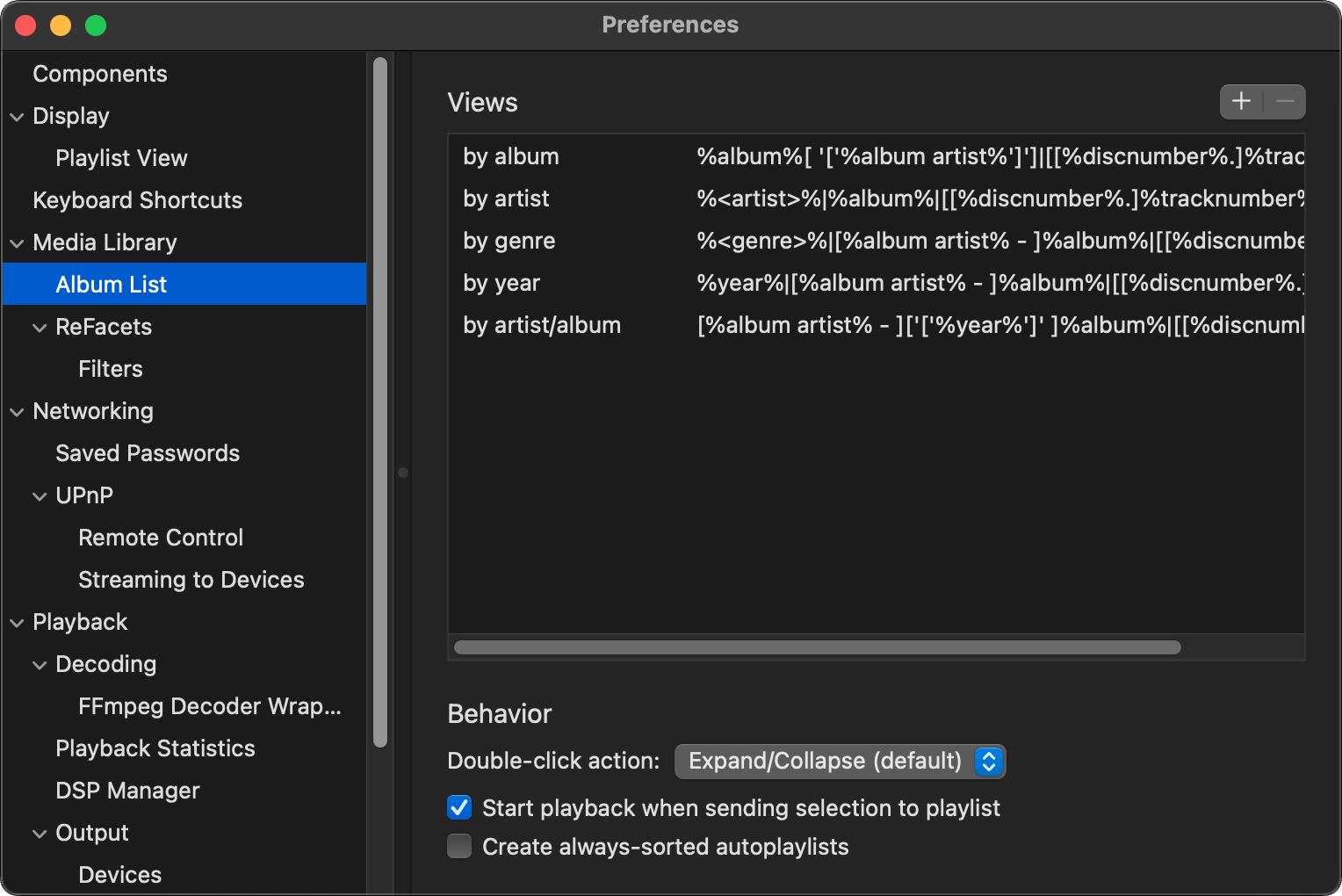This screenshot has width=1342, height=896.
Task: Disable start playback when sending selection
Action: point(459,807)
